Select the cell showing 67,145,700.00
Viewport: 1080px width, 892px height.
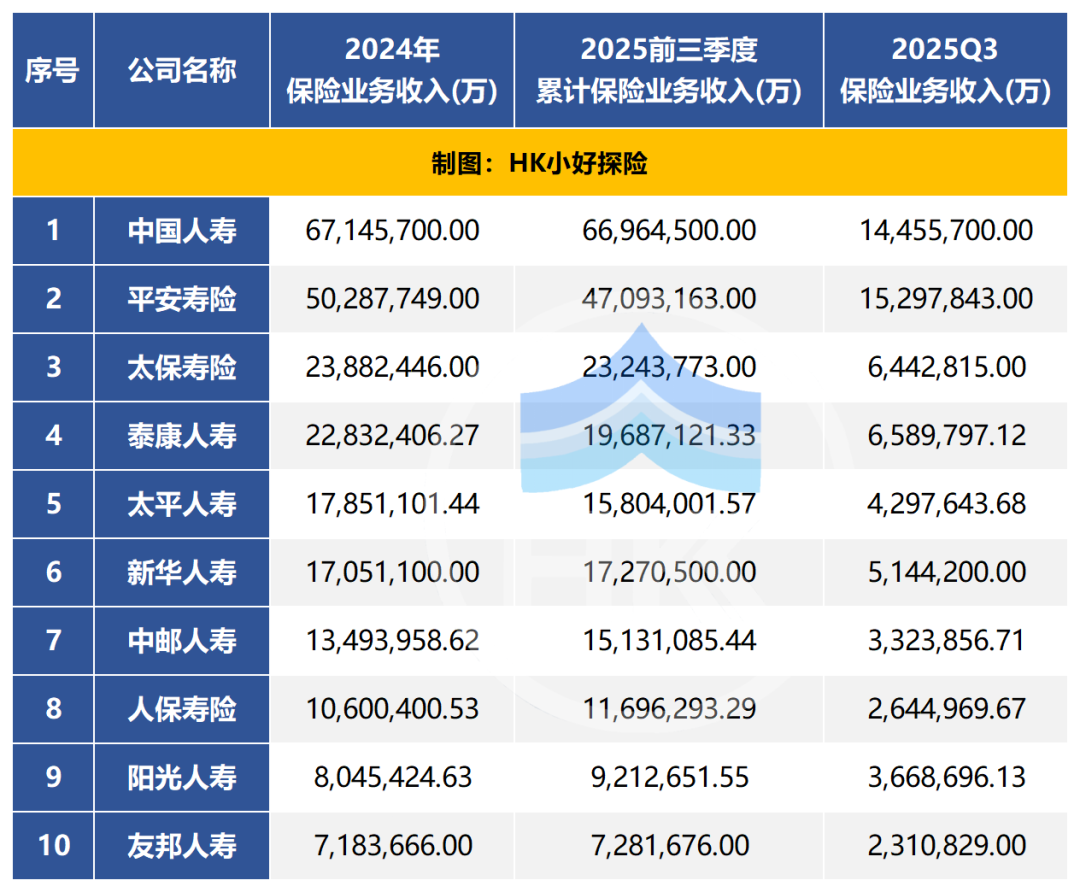coord(392,231)
